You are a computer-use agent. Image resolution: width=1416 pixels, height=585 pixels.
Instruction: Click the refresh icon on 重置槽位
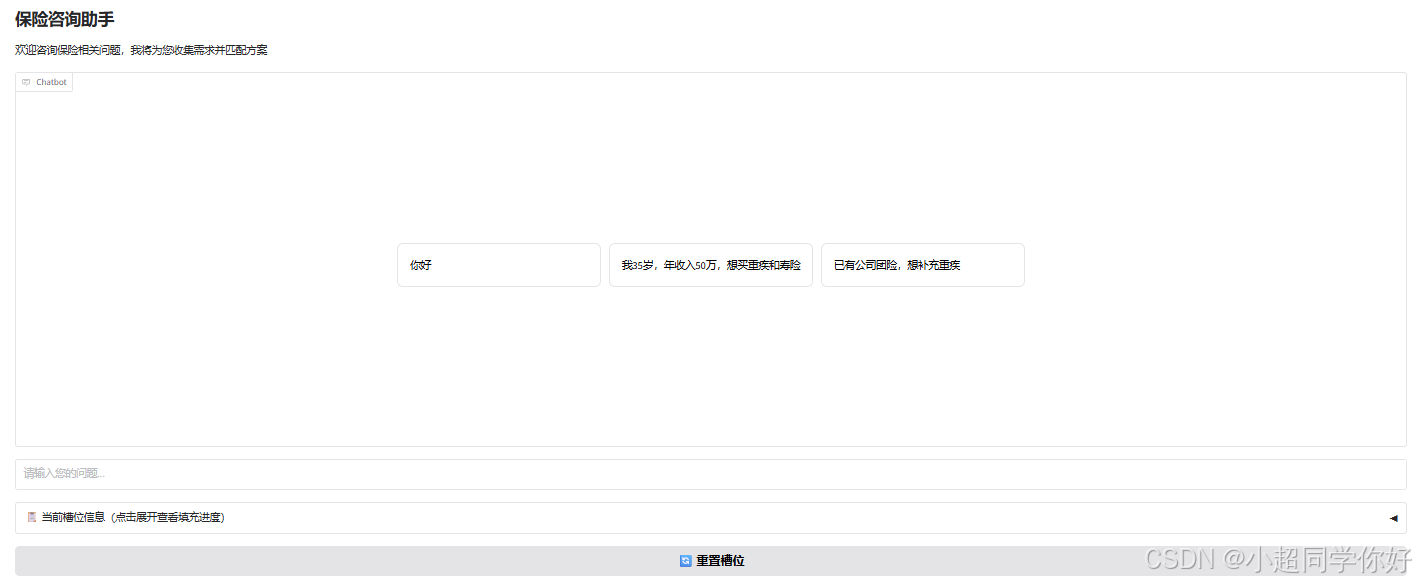tap(685, 561)
